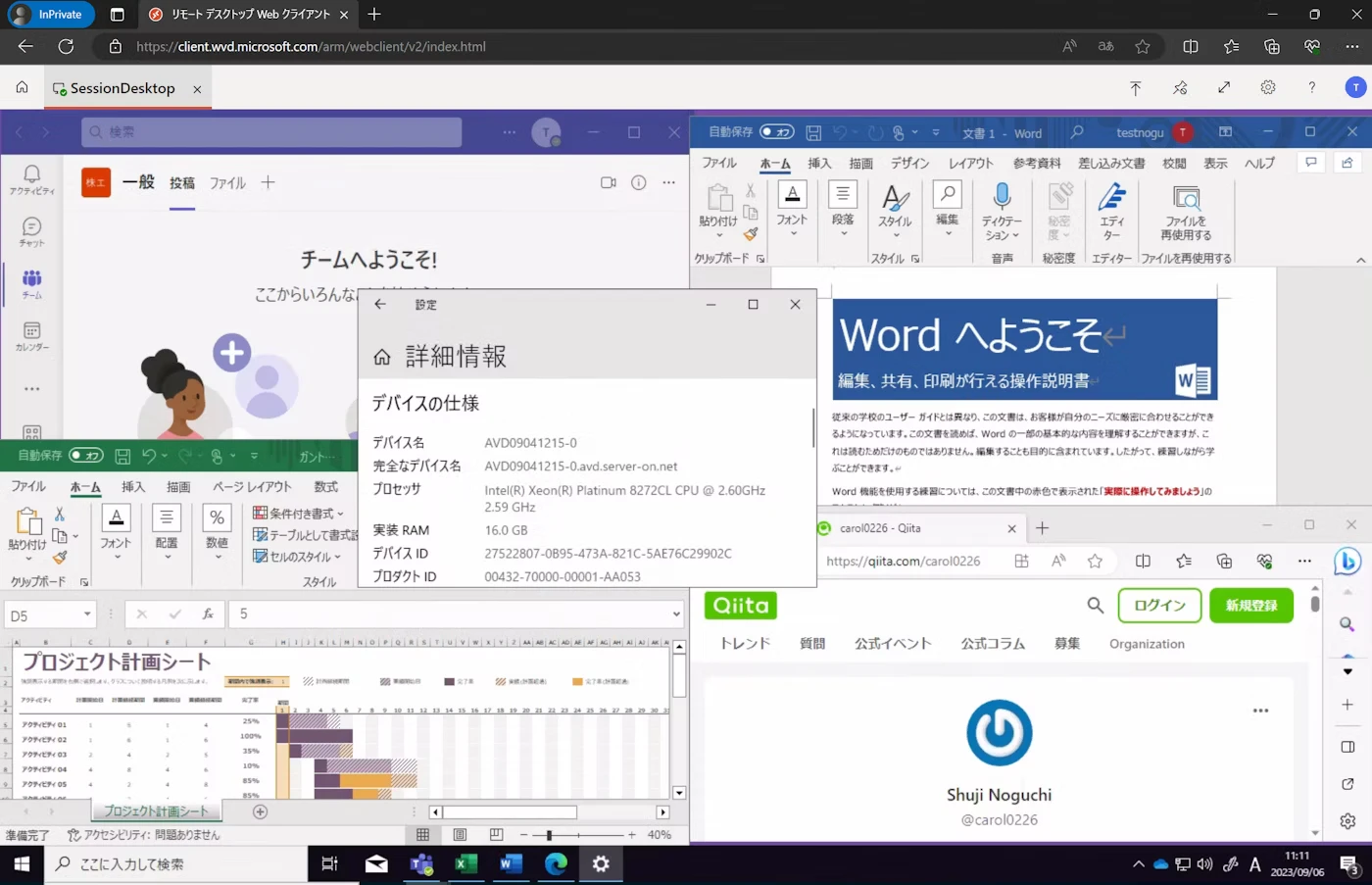Save the Word document via save icon
Screen dimensions: 1372x885
(x=813, y=132)
